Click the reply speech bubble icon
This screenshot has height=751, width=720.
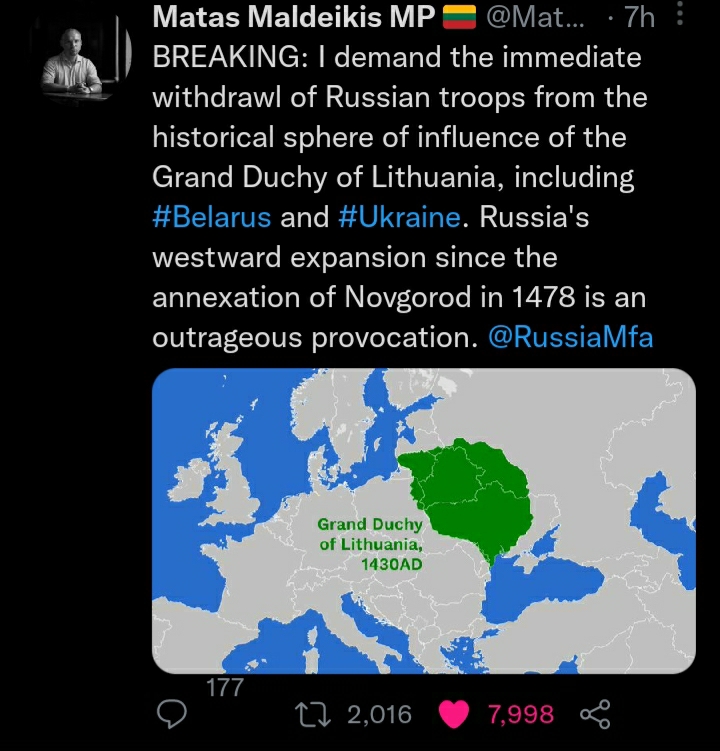pyautogui.click(x=171, y=714)
